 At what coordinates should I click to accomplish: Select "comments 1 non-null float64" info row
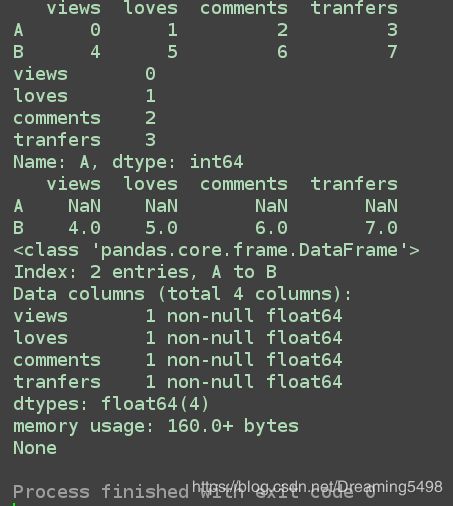pos(177,360)
